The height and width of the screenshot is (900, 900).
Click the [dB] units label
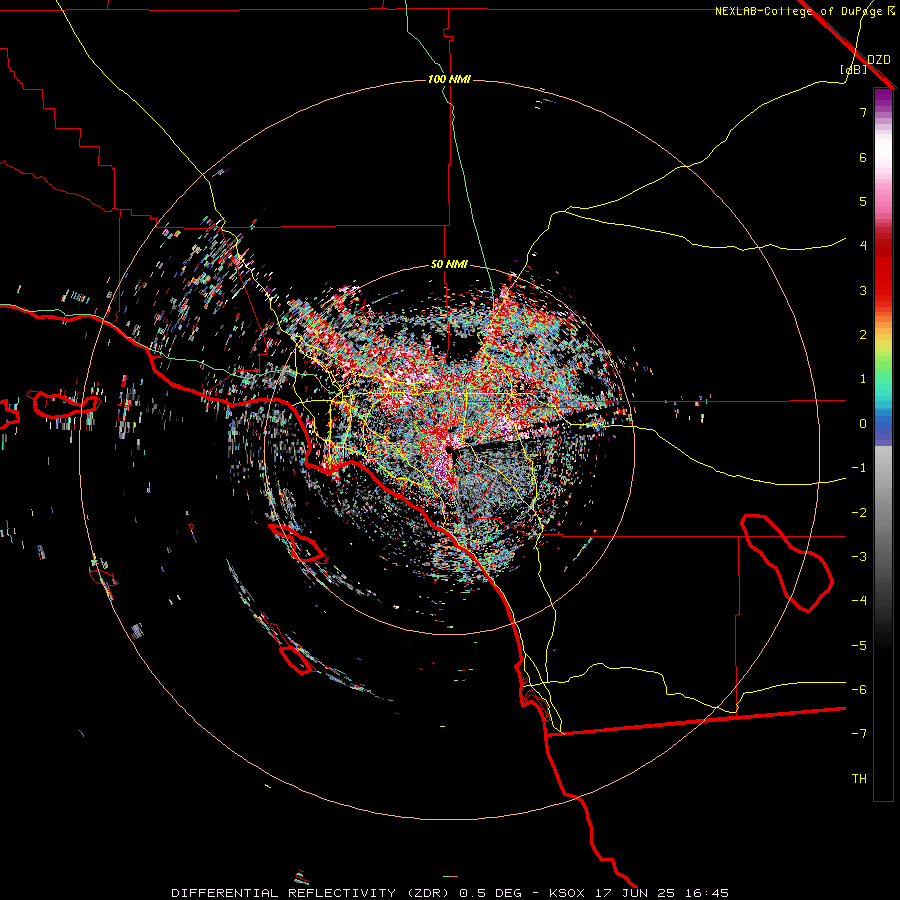854,69
